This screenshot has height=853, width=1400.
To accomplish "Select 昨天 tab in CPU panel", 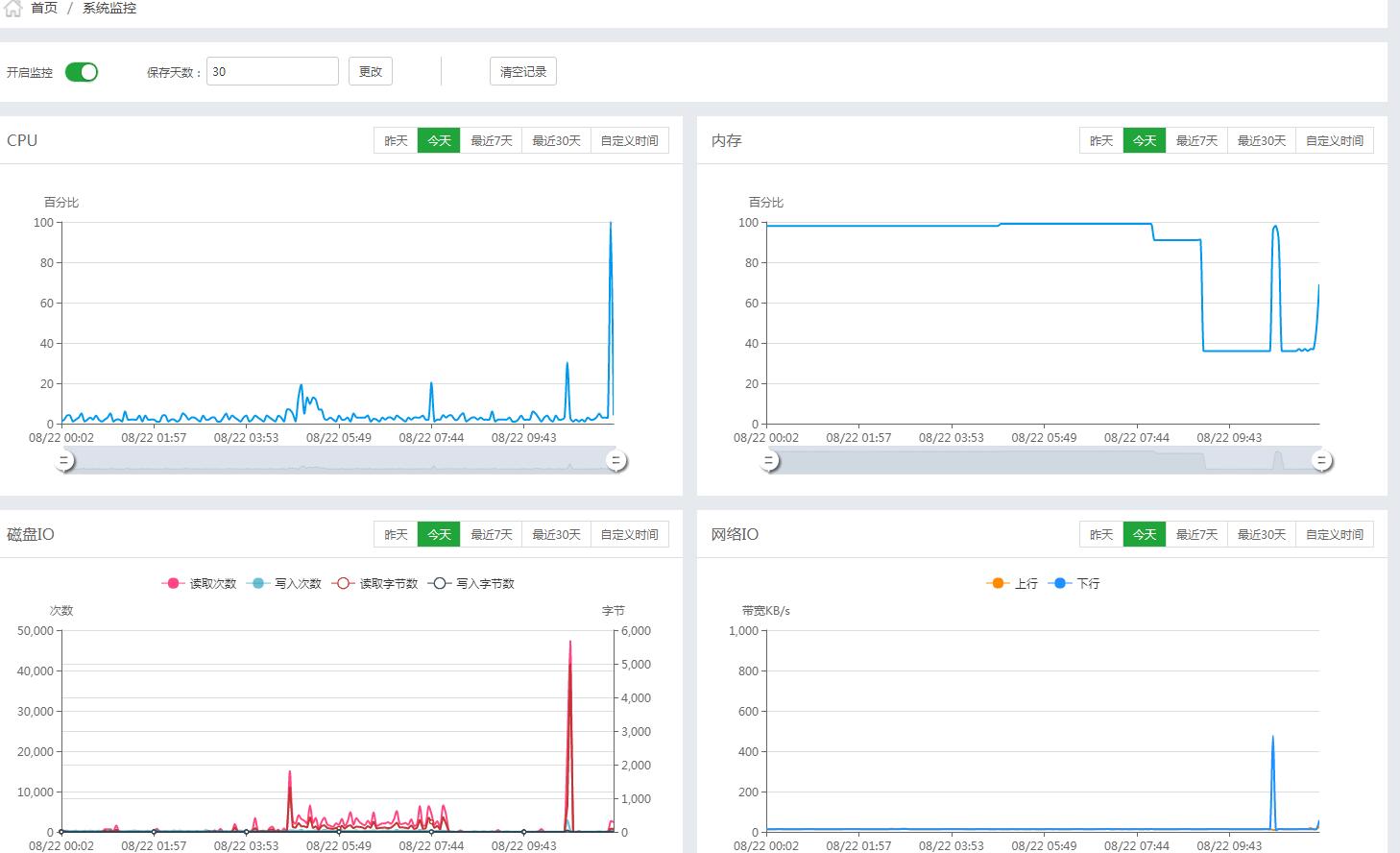I will (396, 140).
